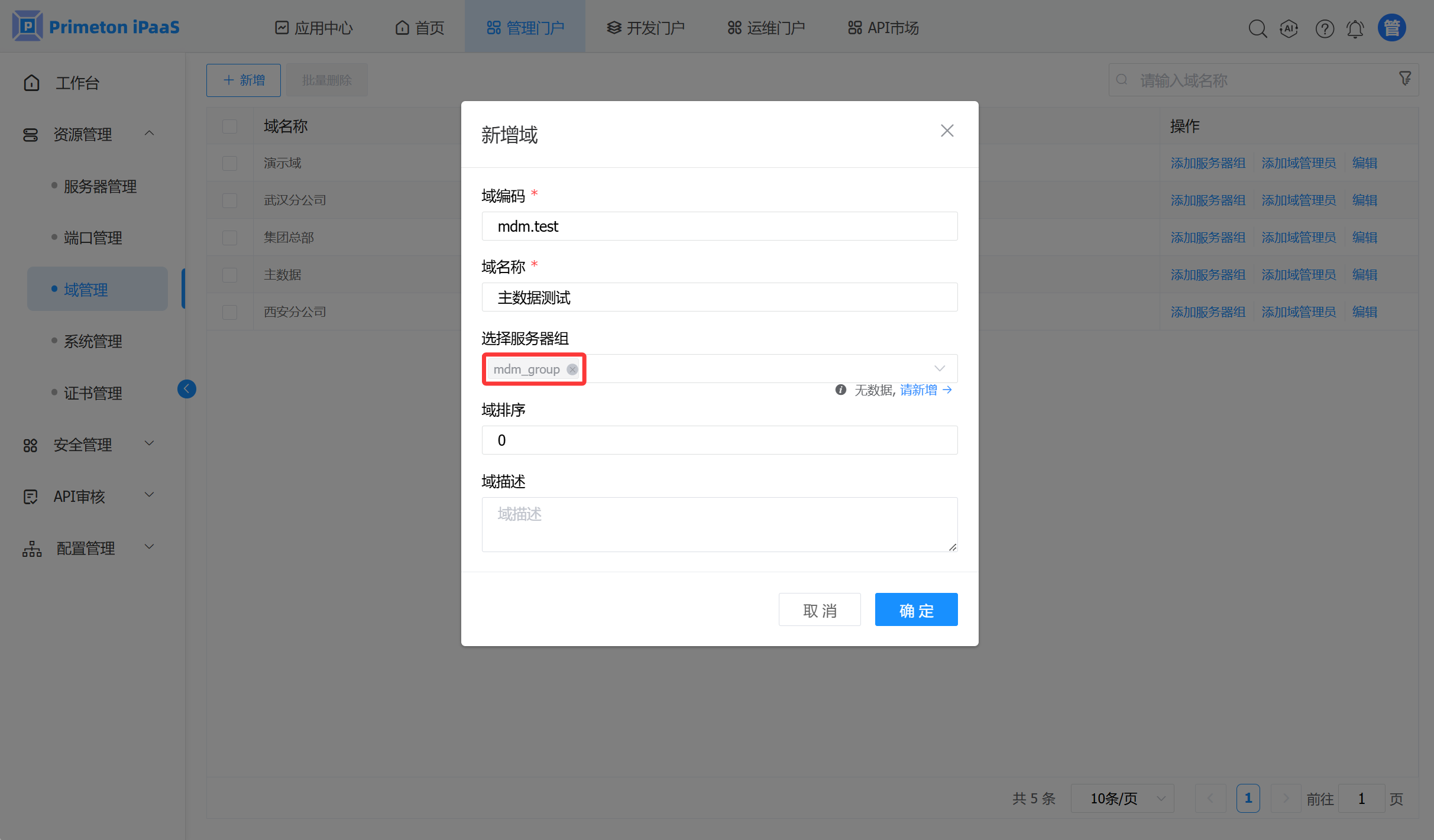Open the AI assistant icon
Screen dimensions: 1434x840
tap(1289, 28)
